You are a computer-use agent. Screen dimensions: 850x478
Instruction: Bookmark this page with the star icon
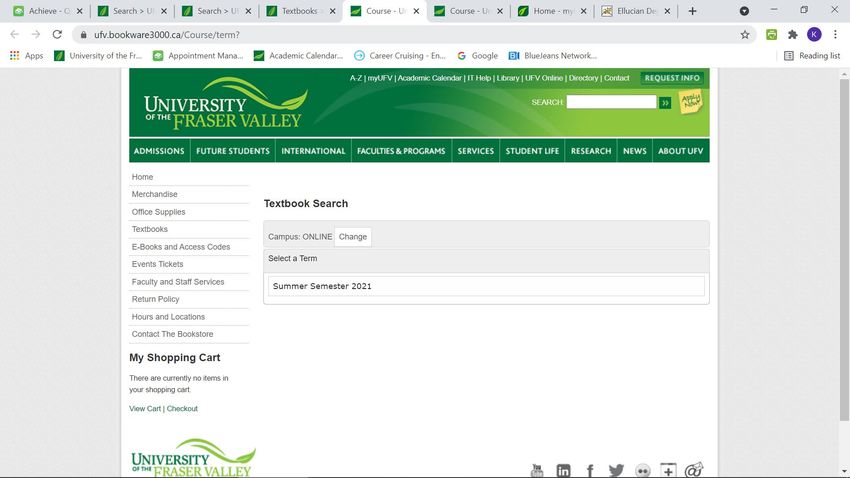745,35
